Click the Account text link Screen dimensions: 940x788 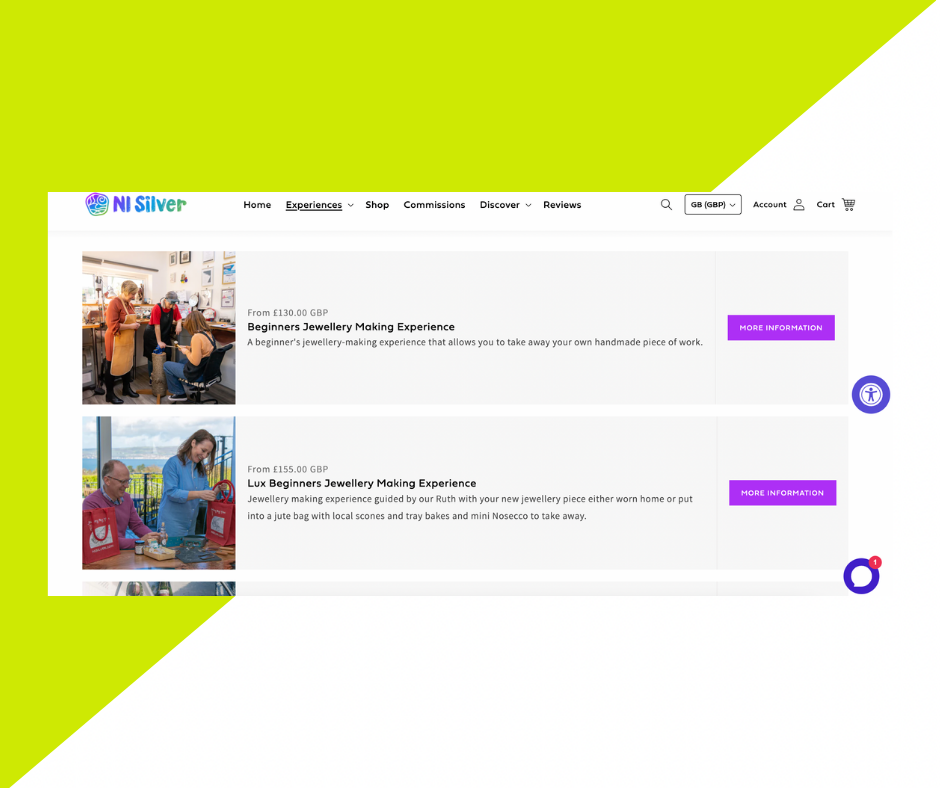tap(769, 204)
